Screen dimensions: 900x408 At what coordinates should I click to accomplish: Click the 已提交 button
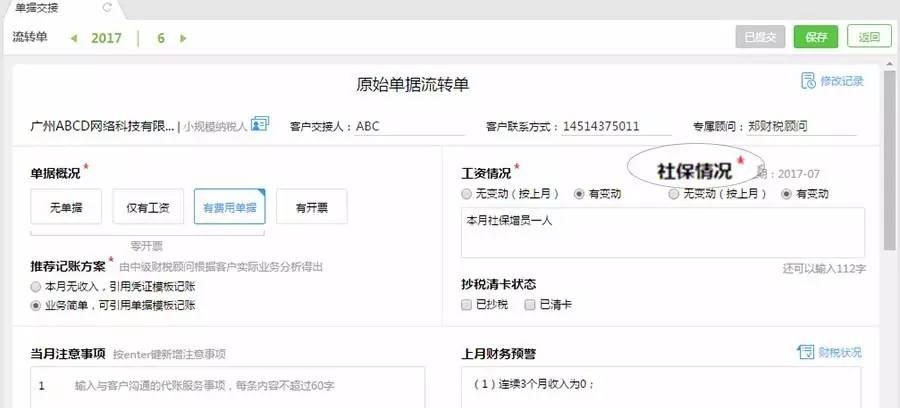[760, 37]
